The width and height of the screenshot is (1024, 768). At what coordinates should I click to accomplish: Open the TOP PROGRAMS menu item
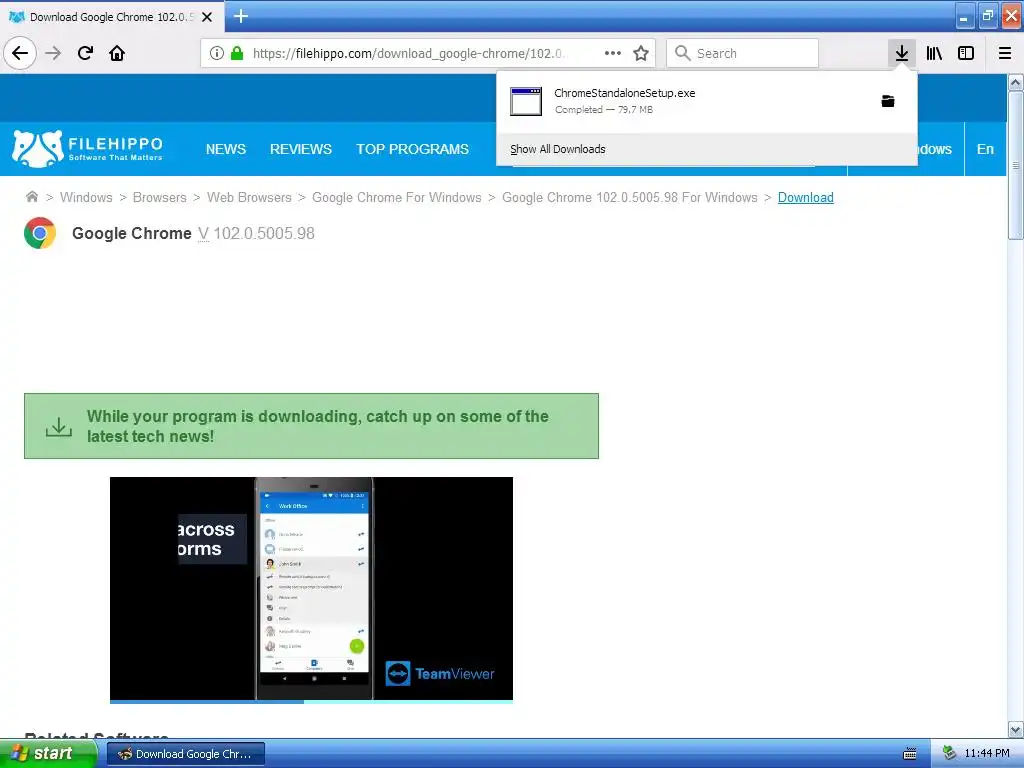[x=412, y=149]
